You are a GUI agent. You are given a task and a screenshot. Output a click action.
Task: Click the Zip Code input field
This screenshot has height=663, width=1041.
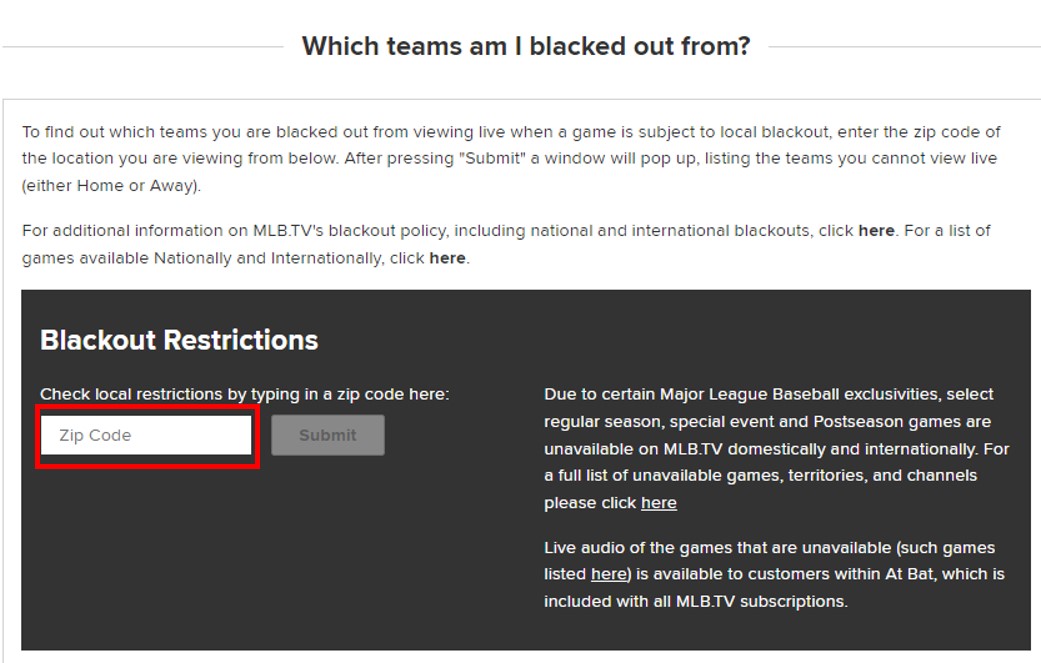(147, 436)
